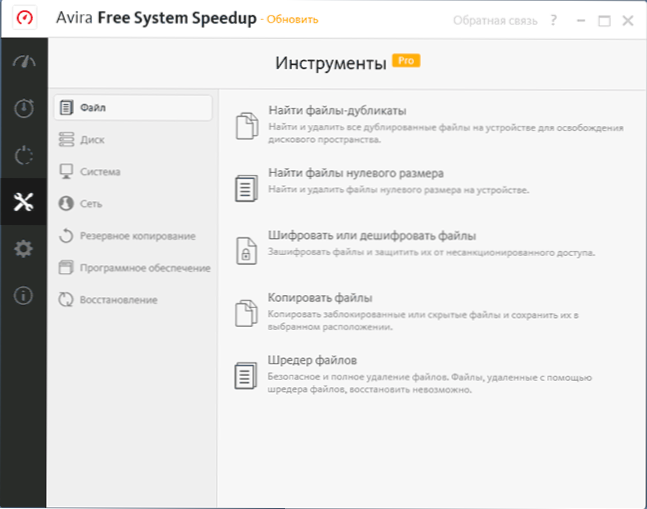Screen dimensions: 647x509
Task: Open the speedometer dashboard sidebar icon
Action: click(x=24, y=62)
